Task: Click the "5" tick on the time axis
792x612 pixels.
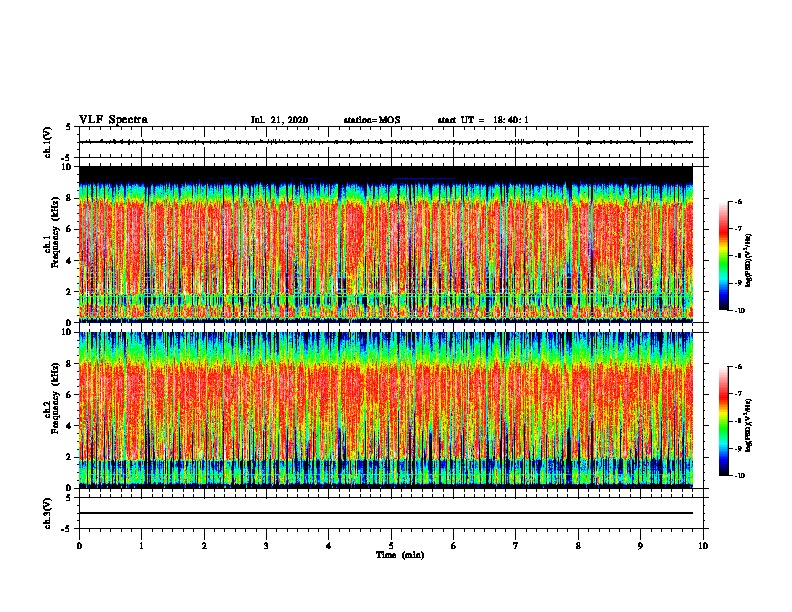Action: 391,546
